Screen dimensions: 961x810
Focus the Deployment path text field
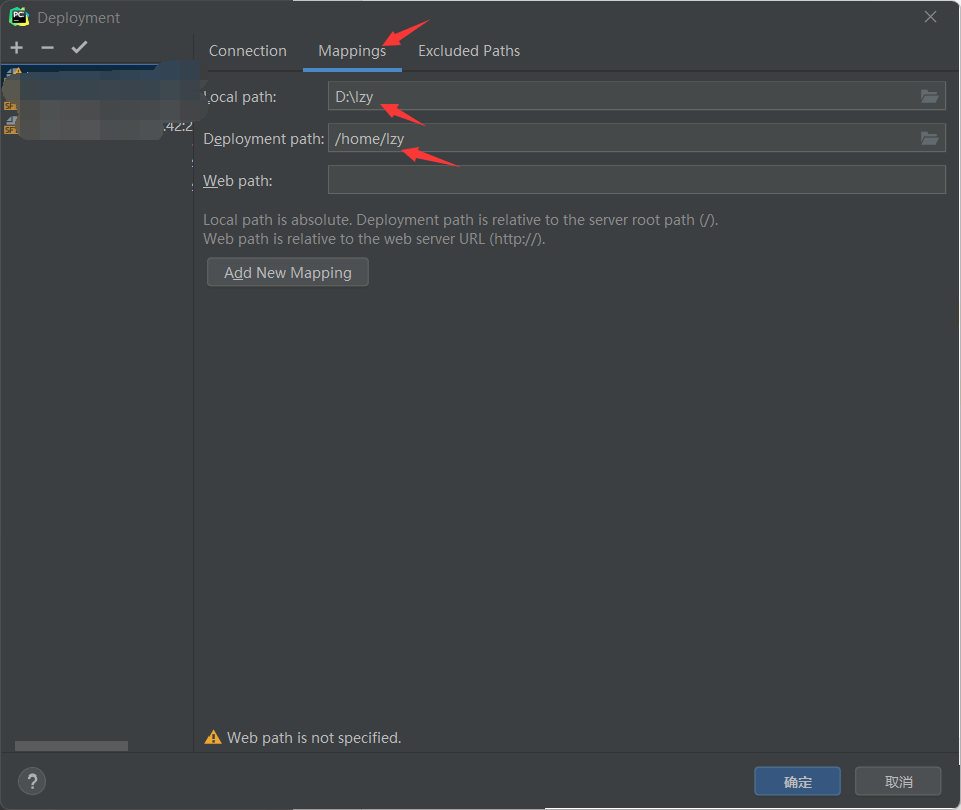[x=620, y=139]
